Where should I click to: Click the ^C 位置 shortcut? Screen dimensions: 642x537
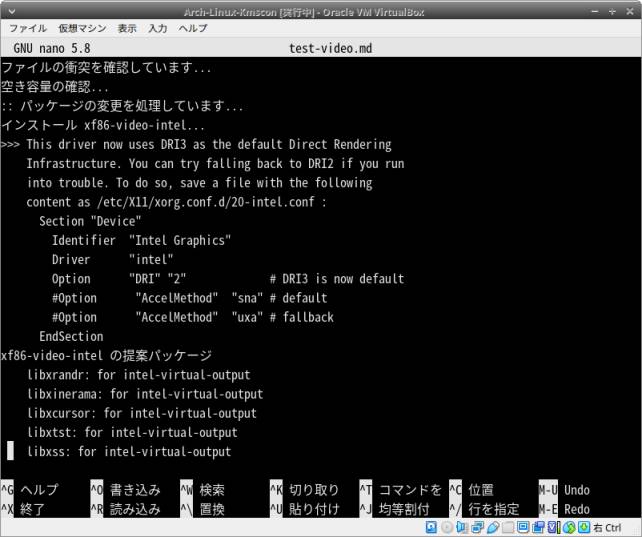[x=471, y=490]
